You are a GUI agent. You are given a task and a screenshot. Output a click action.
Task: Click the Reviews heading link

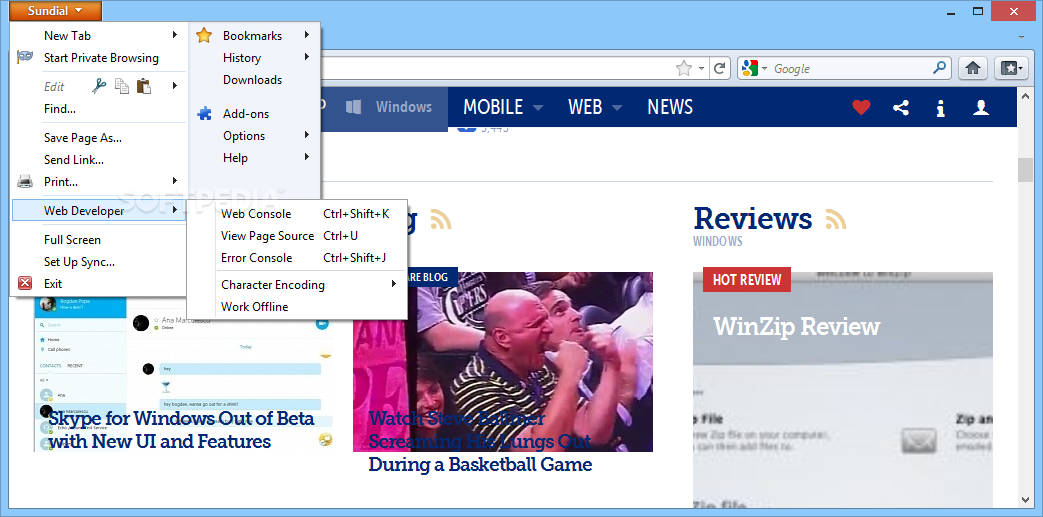(752, 218)
